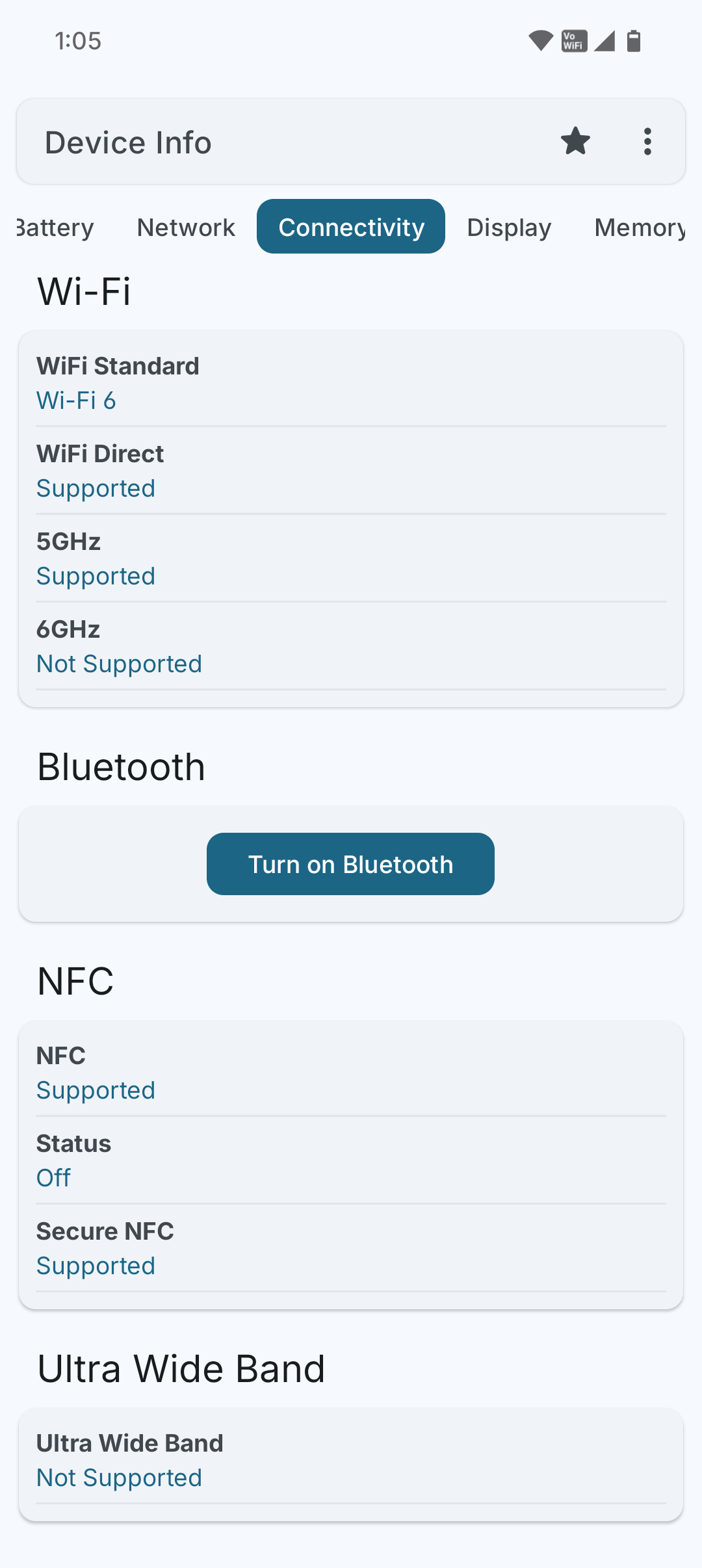The image size is (702, 1568).
Task: Tap the VoWiFi status icon
Action: click(574, 41)
